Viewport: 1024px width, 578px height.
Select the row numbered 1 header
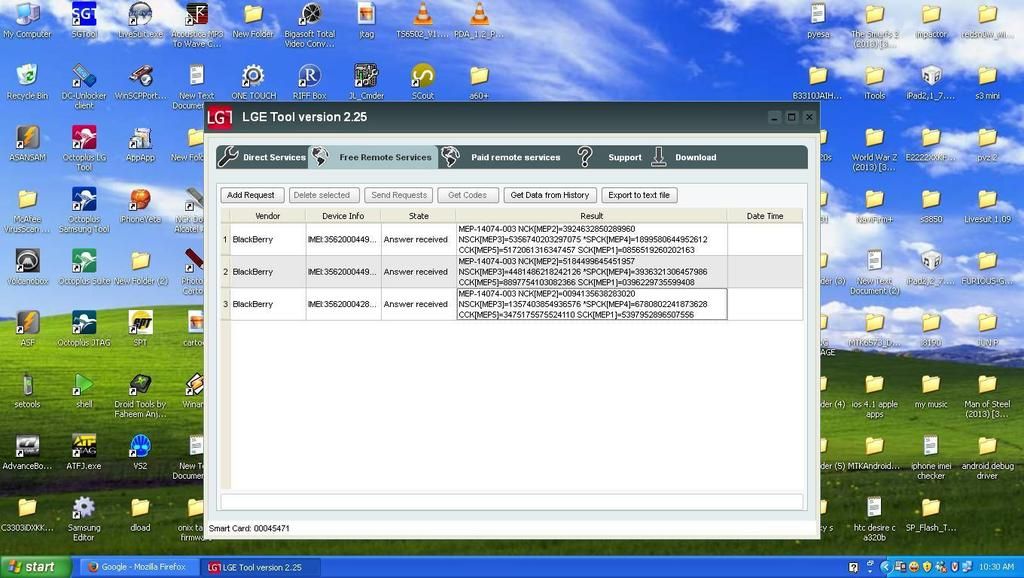click(x=225, y=240)
